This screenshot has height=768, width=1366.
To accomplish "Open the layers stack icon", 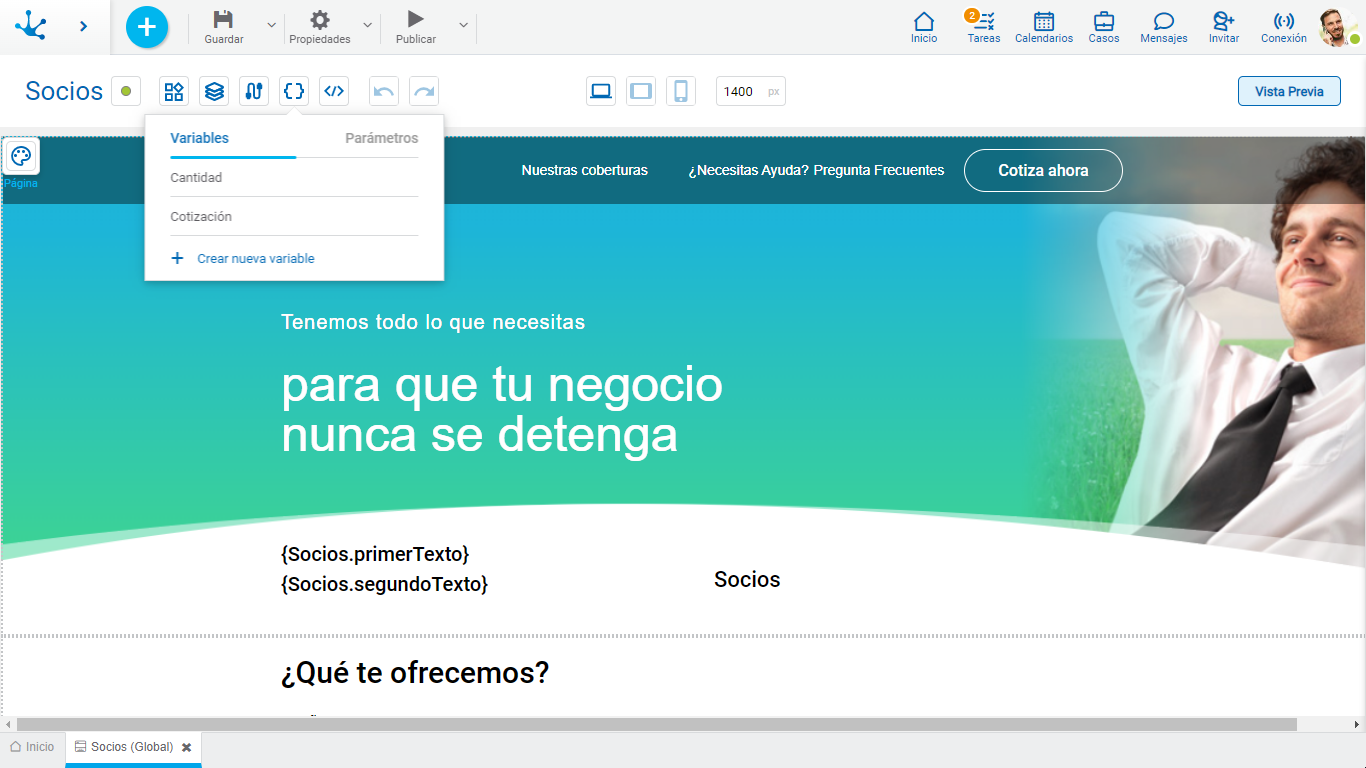I will pyautogui.click(x=214, y=91).
